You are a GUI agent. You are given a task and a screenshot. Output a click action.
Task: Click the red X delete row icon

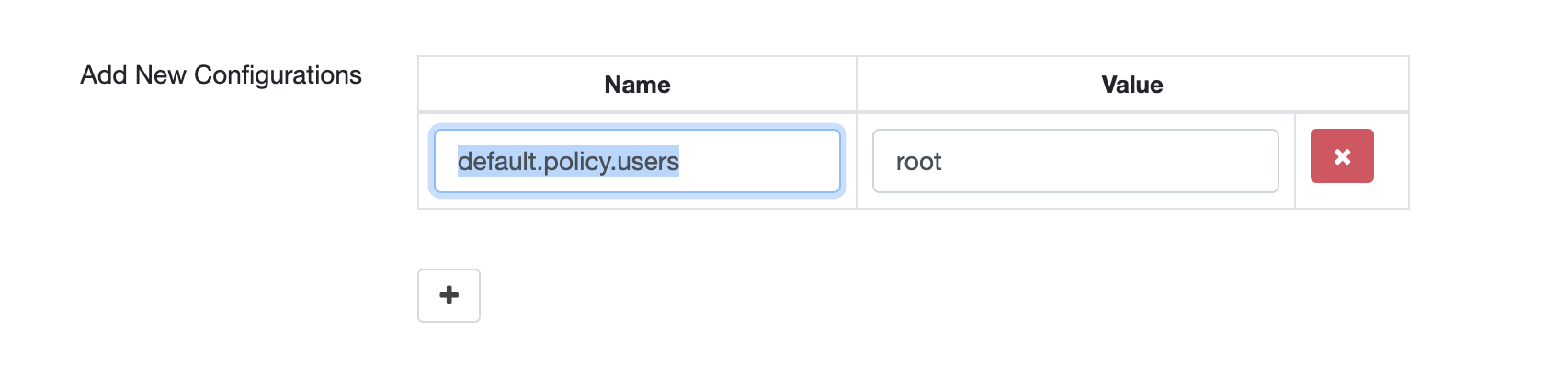point(1342,156)
